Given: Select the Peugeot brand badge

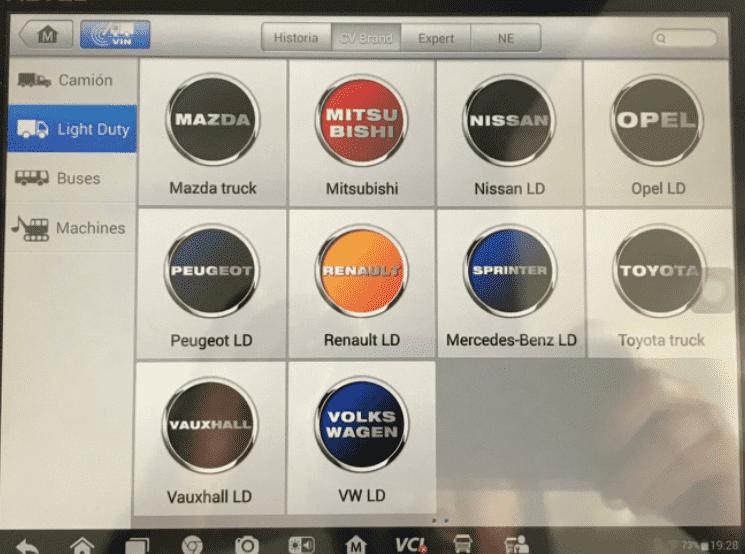Looking at the screenshot, I should 211,270.
